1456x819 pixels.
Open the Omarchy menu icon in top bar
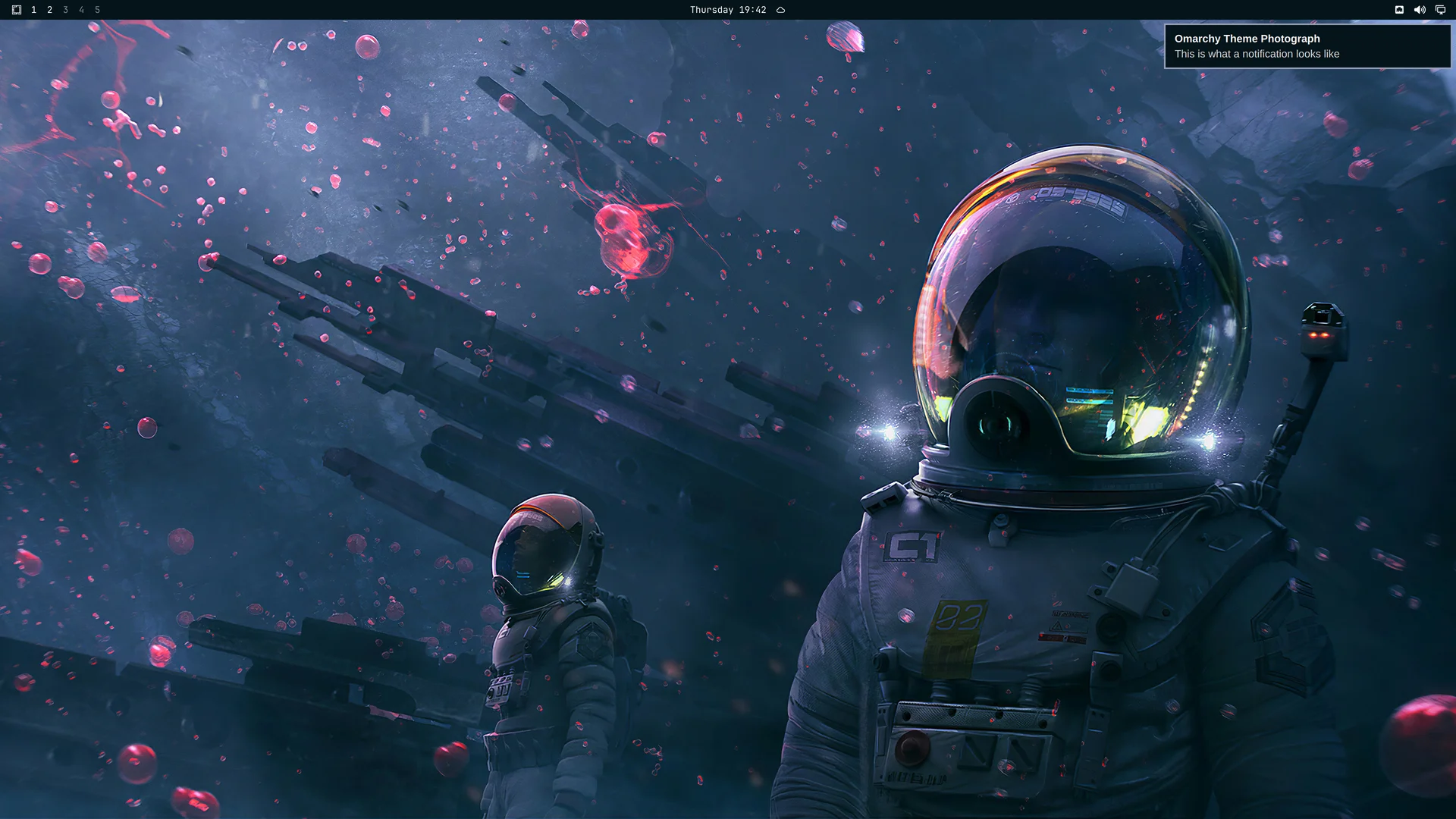pyautogui.click(x=17, y=10)
